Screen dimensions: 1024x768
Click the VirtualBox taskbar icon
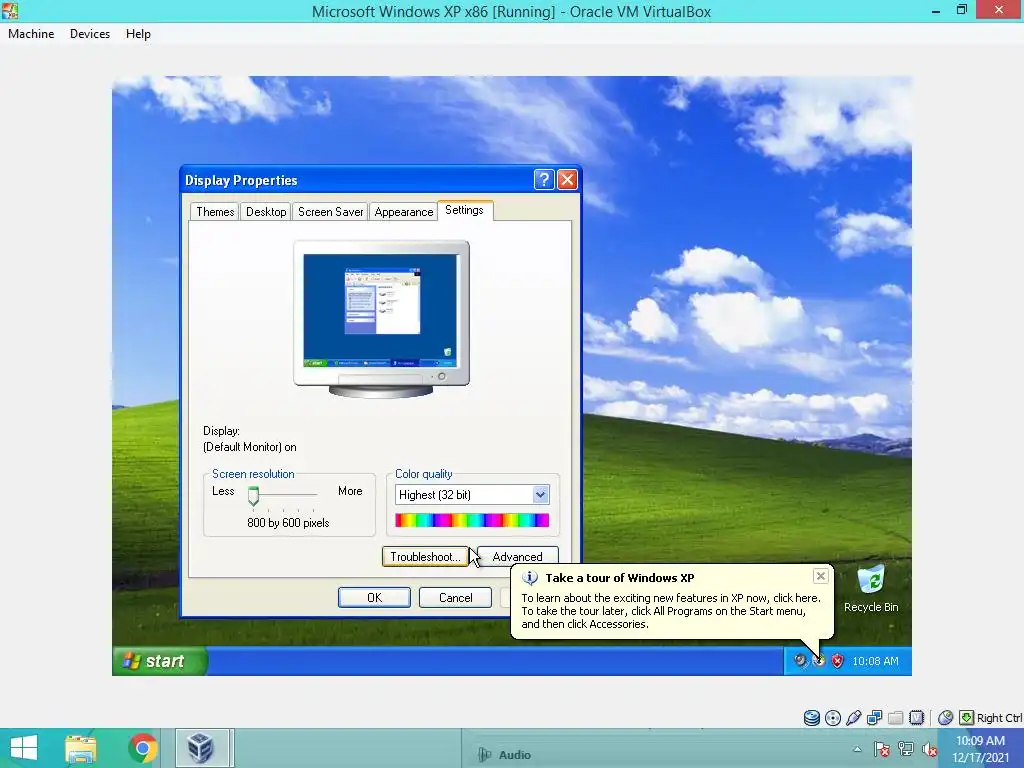[202, 748]
